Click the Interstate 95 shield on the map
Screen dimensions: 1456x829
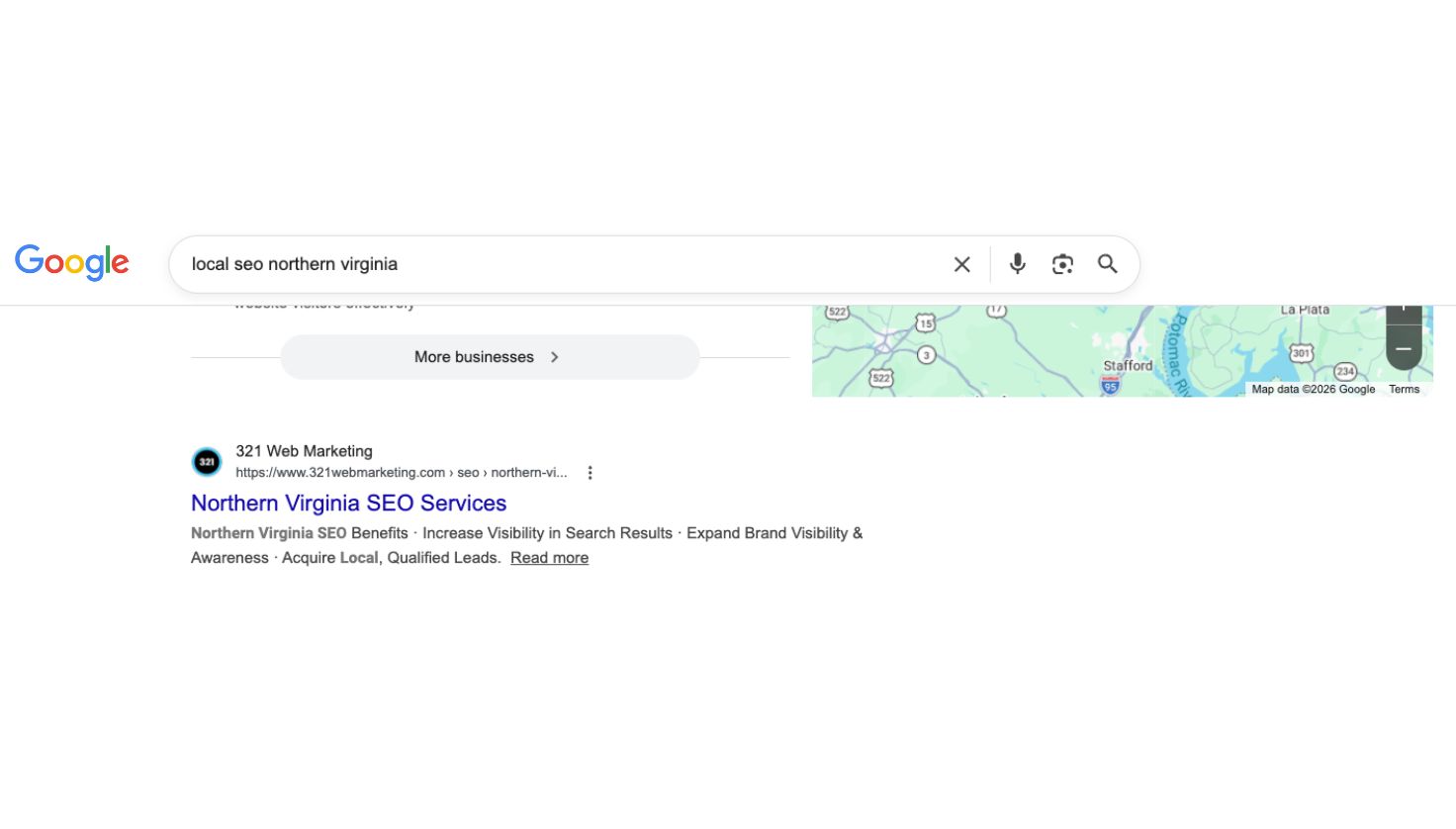(1111, 386)
